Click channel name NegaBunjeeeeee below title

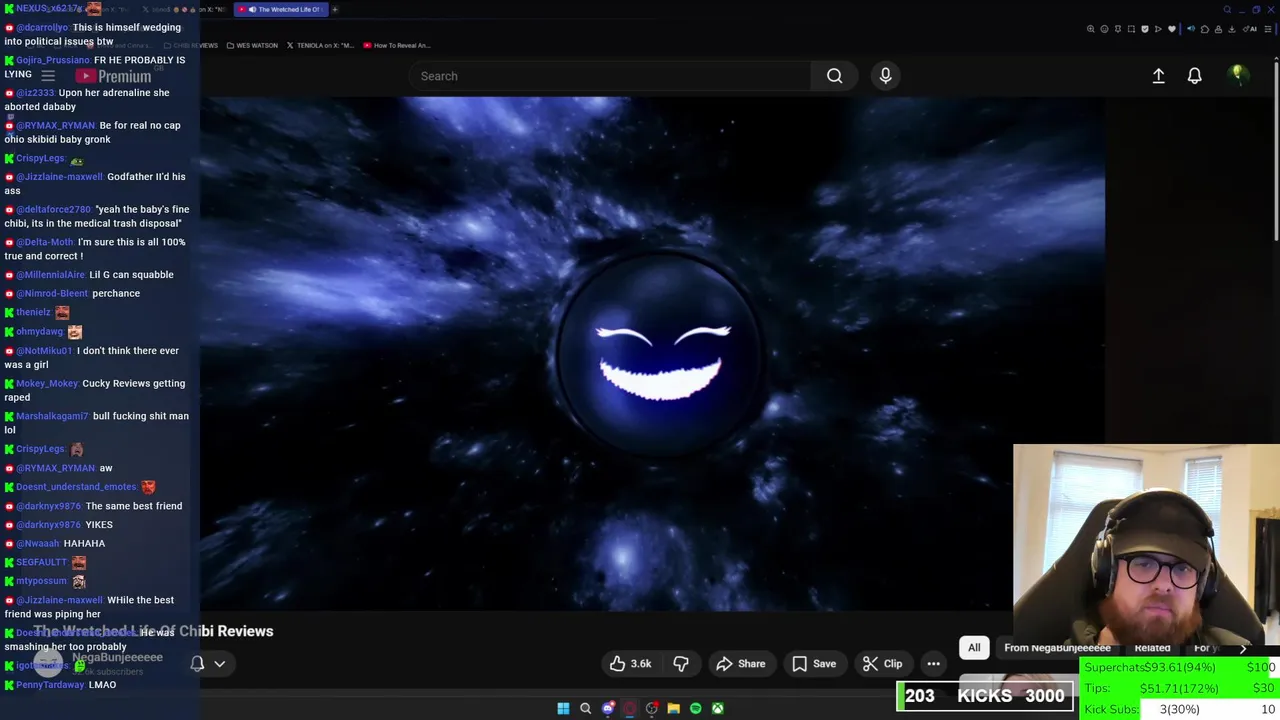tap(117, 657)
